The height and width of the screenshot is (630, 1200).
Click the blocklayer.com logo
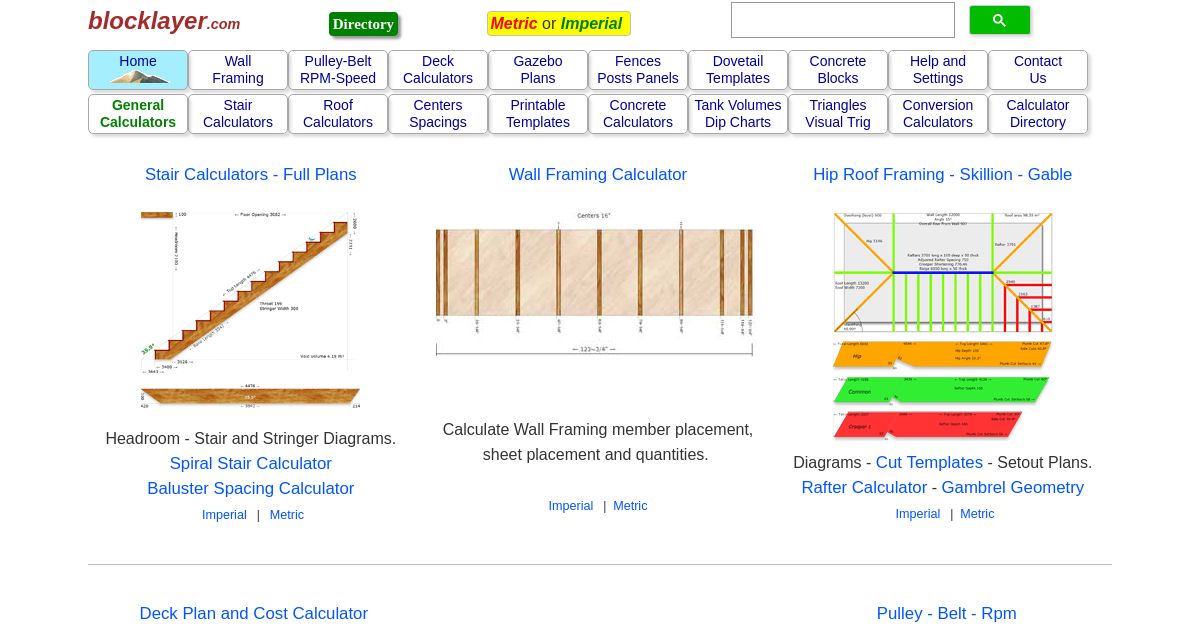tap(164, 21)
